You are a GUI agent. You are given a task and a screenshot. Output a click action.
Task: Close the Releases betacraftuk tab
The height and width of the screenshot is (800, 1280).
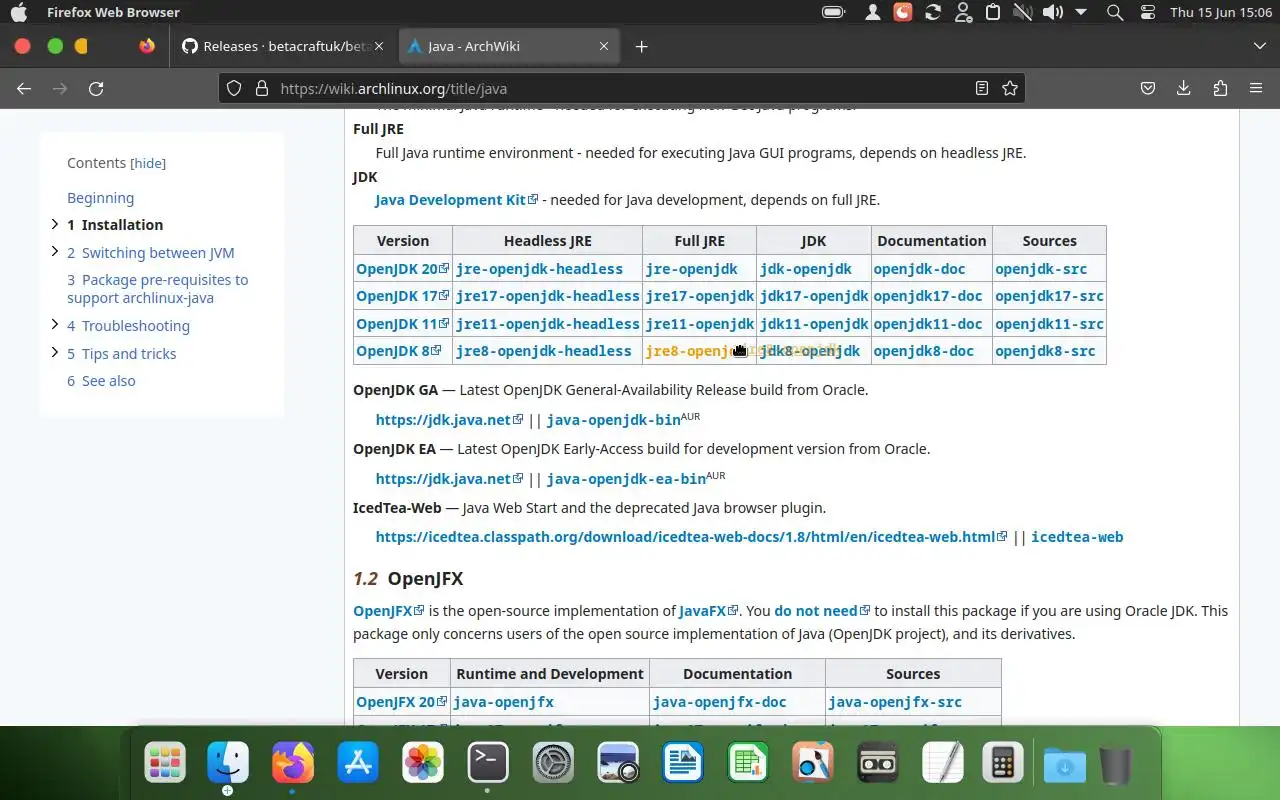pyautogui.click(x=378, y=46)
